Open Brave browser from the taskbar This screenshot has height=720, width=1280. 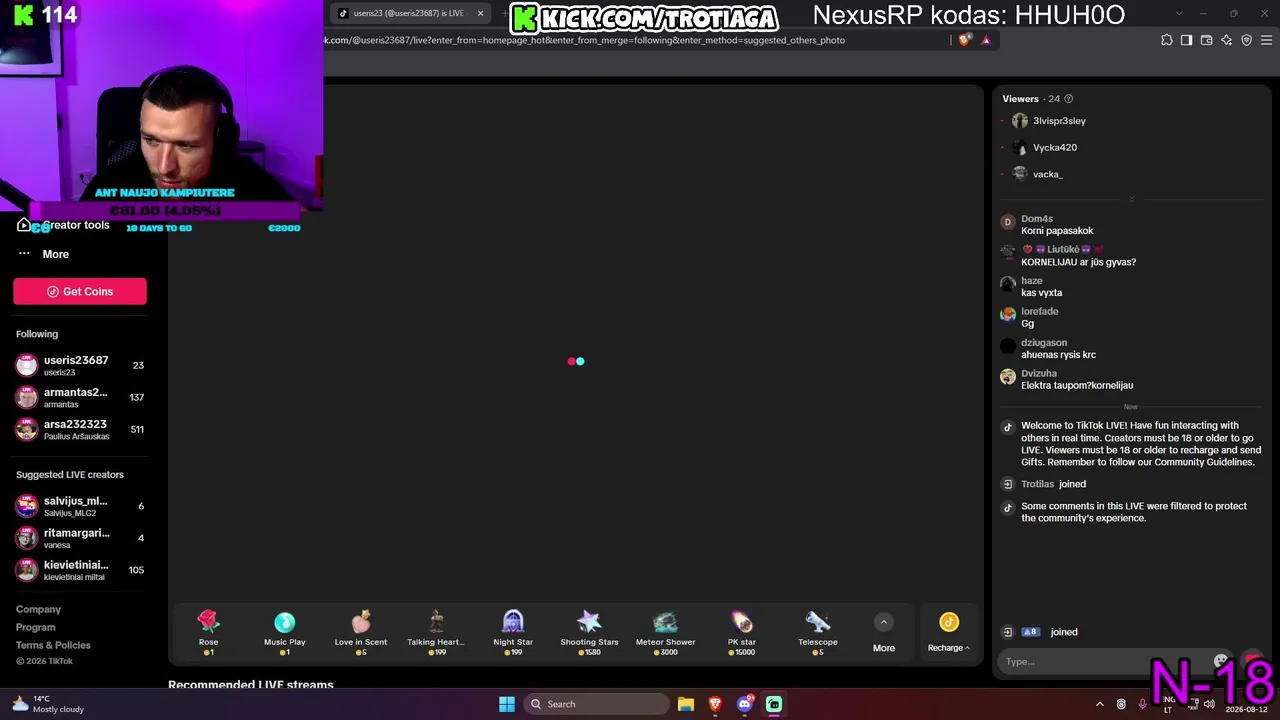click(x=715, y=704)
